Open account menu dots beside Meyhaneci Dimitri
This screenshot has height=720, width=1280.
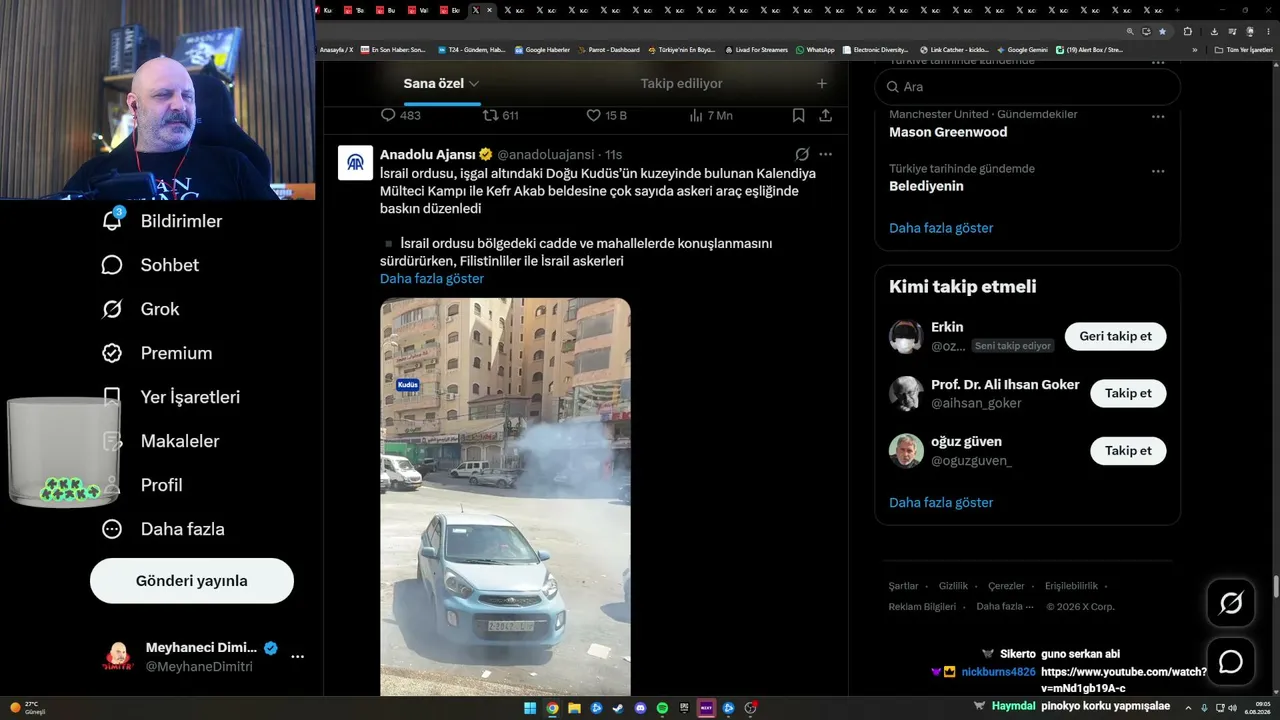[297, 657]
